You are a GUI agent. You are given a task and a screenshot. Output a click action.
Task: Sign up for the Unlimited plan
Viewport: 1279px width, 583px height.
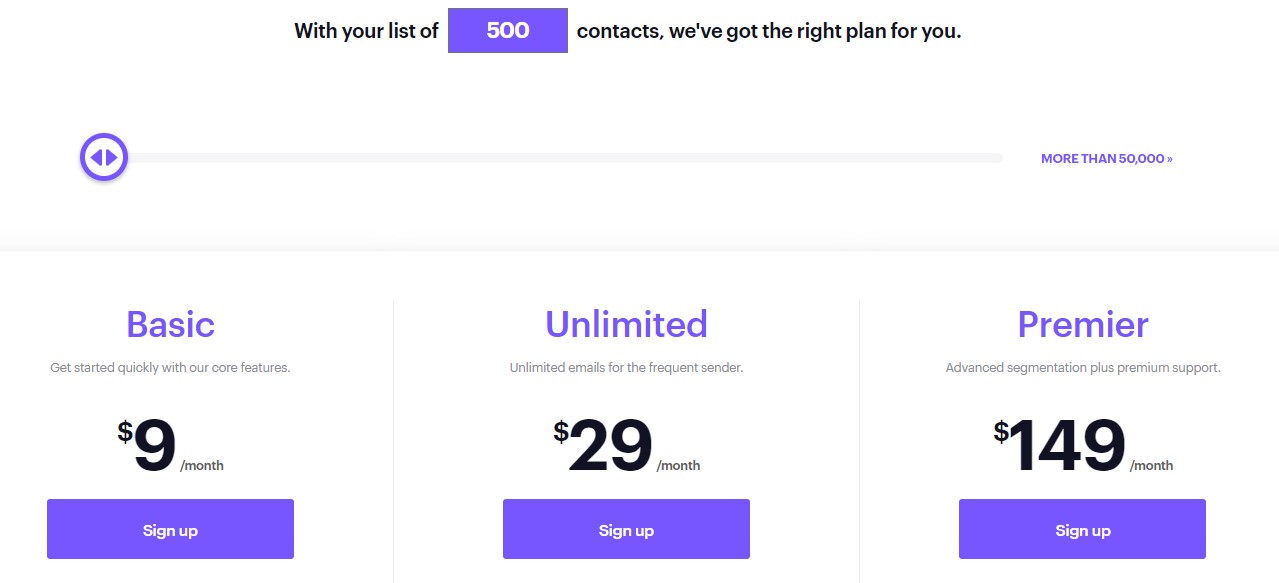tap(626, 529)
